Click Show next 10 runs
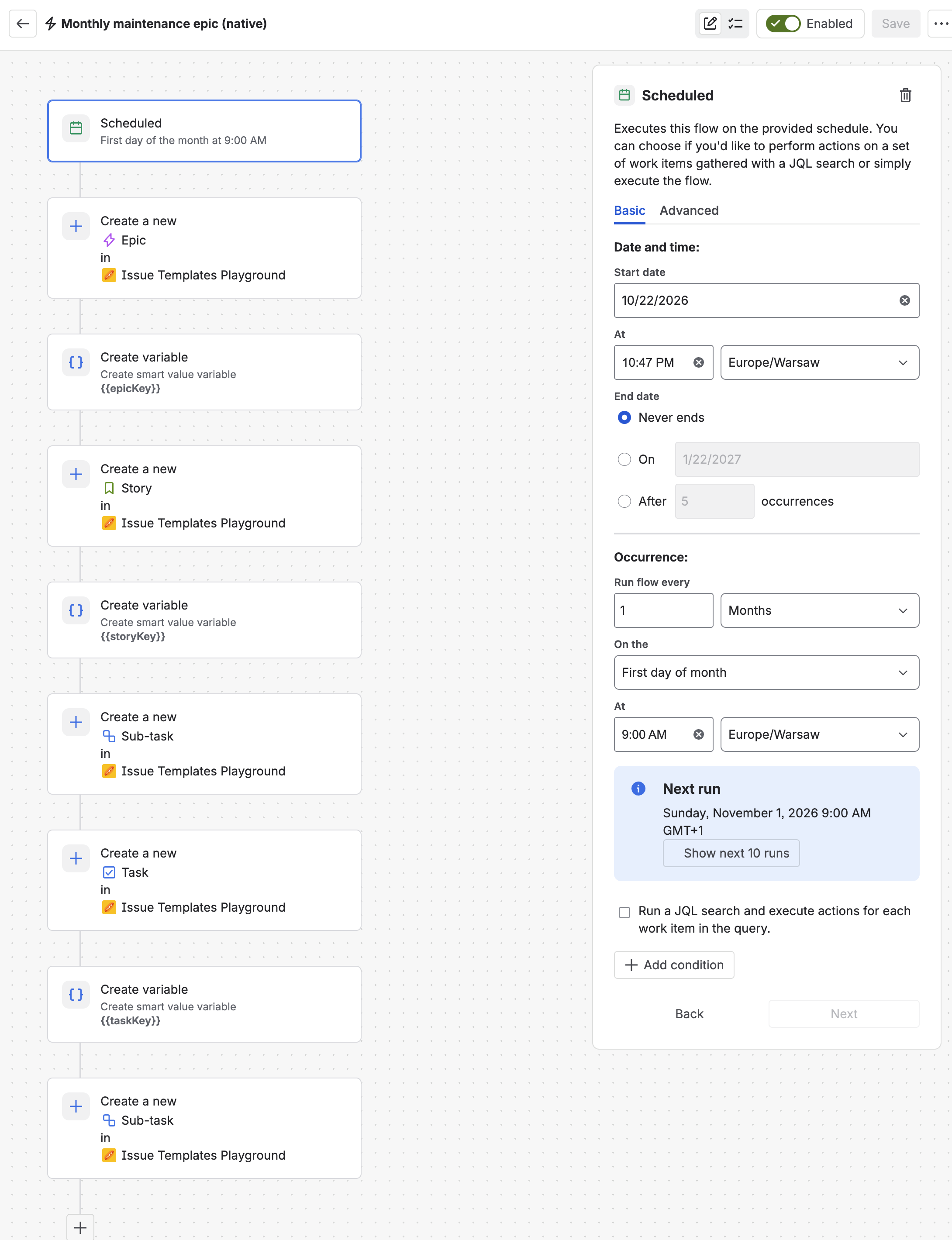Screen dimensions: 952x1240 (x=731, y=853)
